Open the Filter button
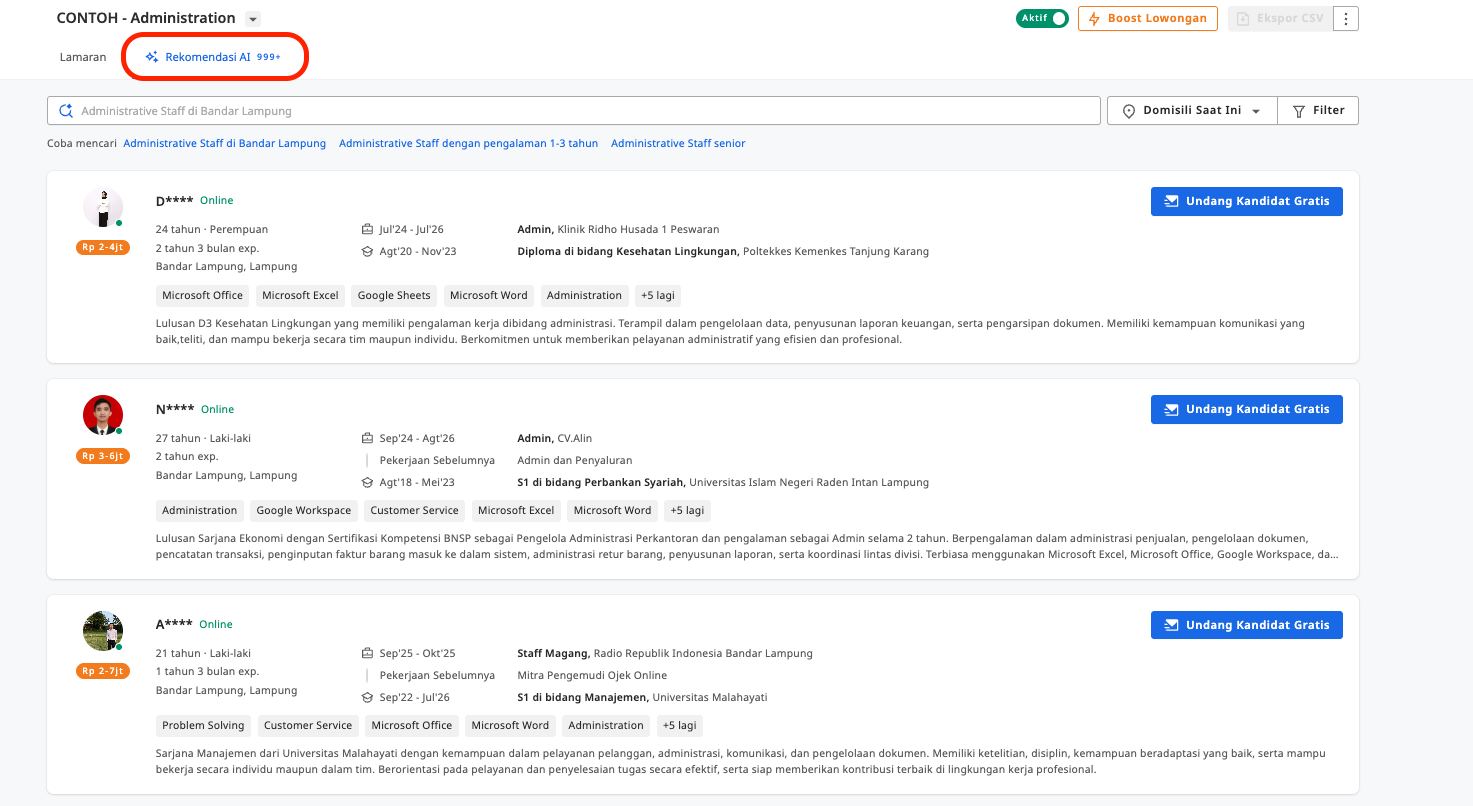 tap(1318, 110)
